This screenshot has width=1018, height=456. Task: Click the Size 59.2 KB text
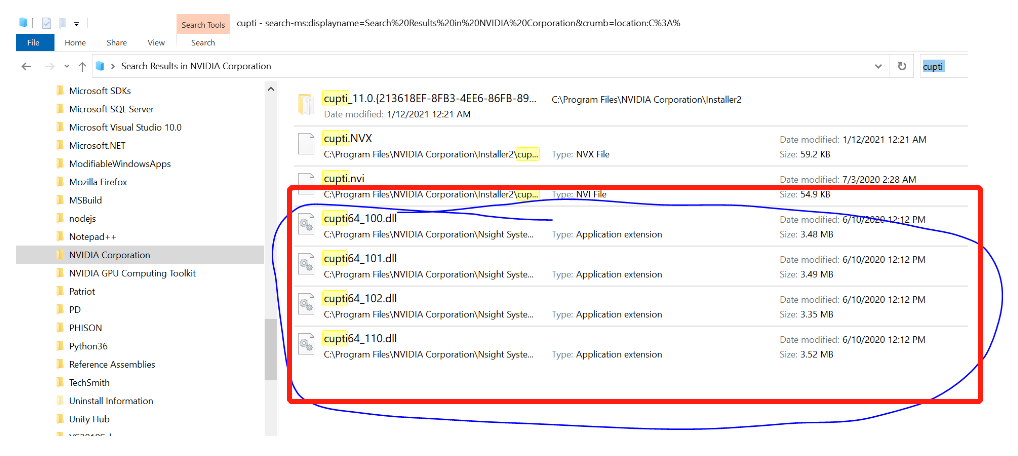805,155
